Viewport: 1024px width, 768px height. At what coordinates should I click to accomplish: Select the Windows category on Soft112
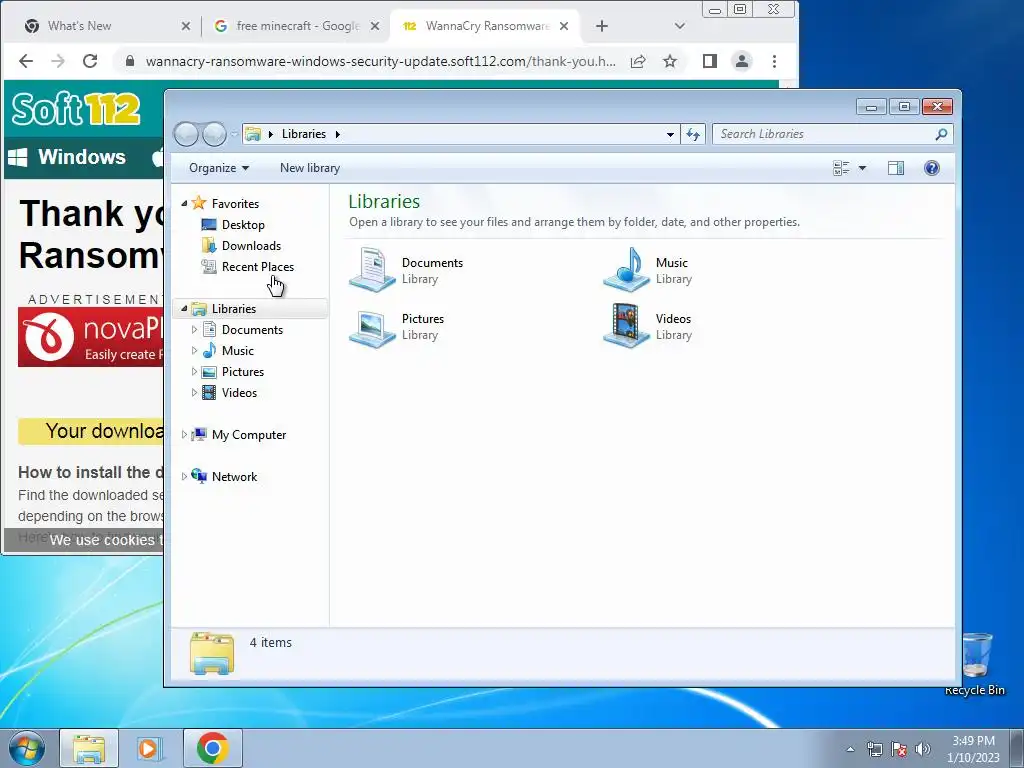[67, 157]
